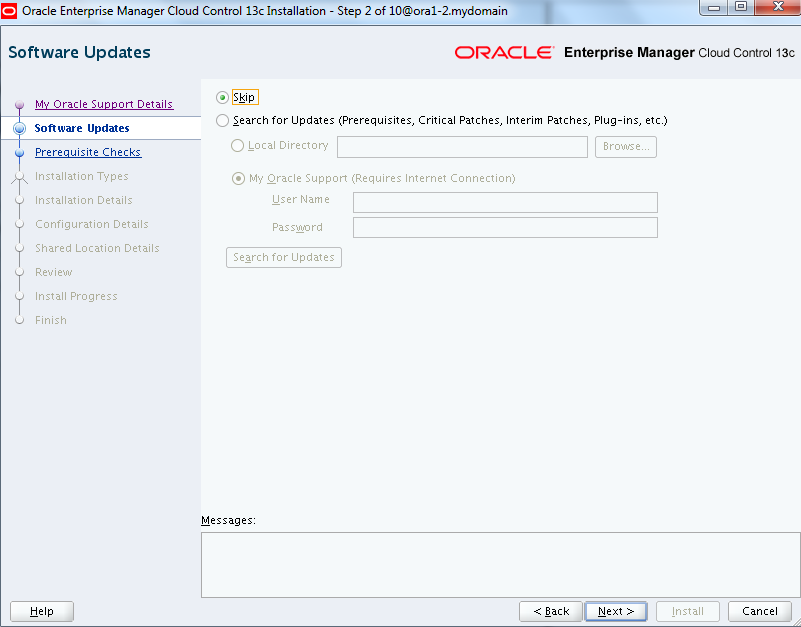801x627 pixels.
Task: Click the Prerequisite Checks step bullet icon
Action: 19,153
